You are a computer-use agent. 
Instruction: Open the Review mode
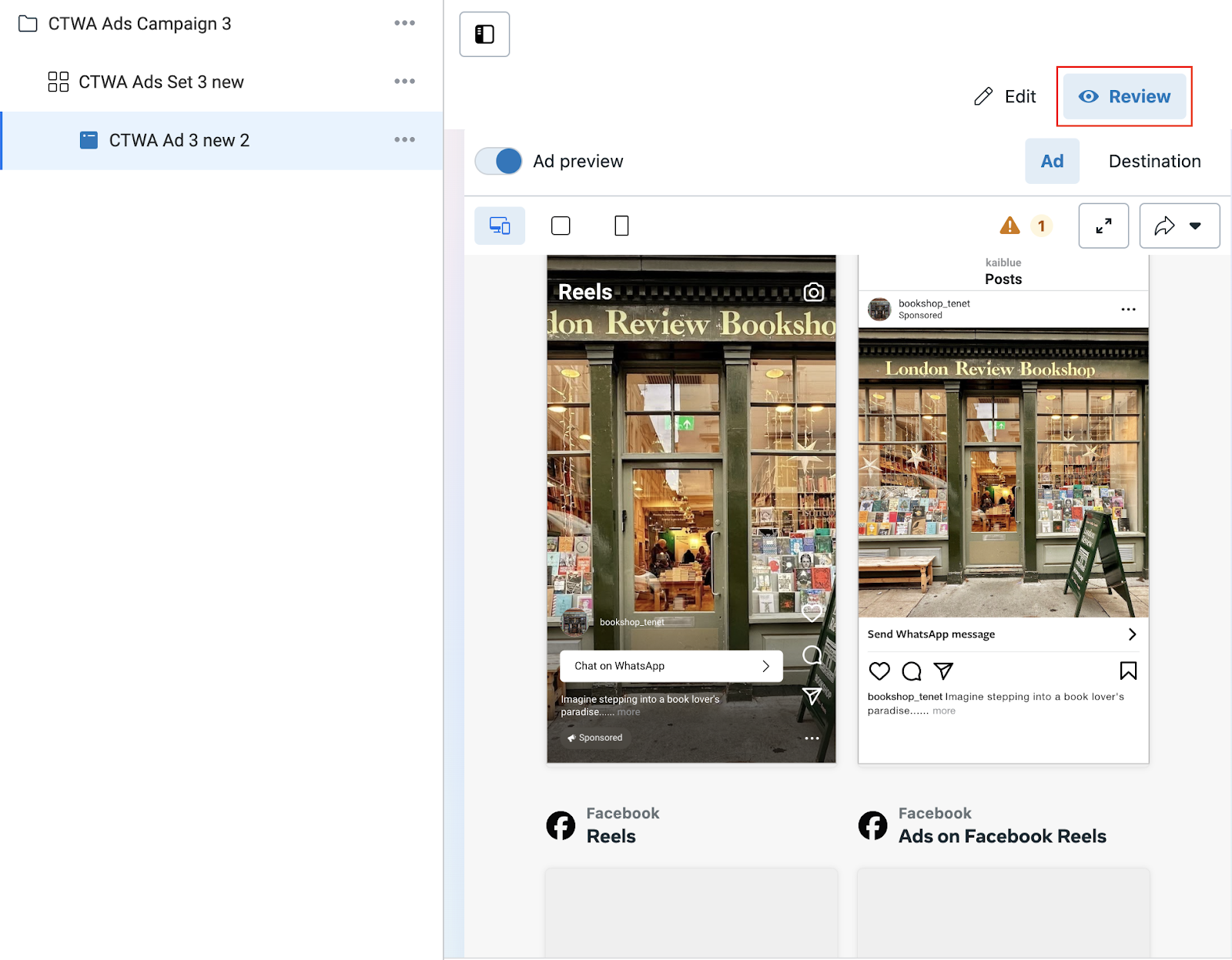pos(1124,96)
